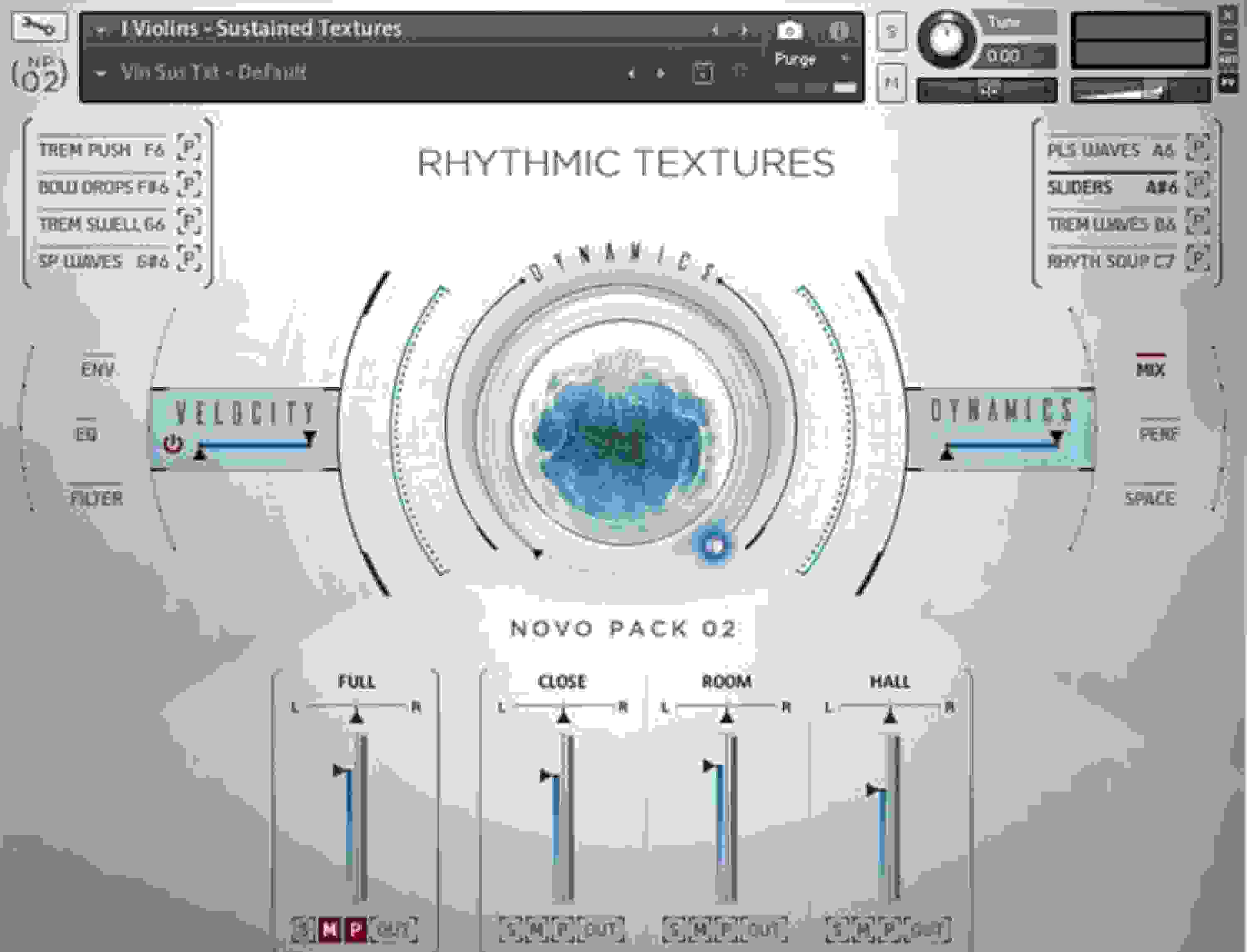Toggle the VELOCITY power button
This screenshot has width=1247, height=952.
(x=173, y=444)
